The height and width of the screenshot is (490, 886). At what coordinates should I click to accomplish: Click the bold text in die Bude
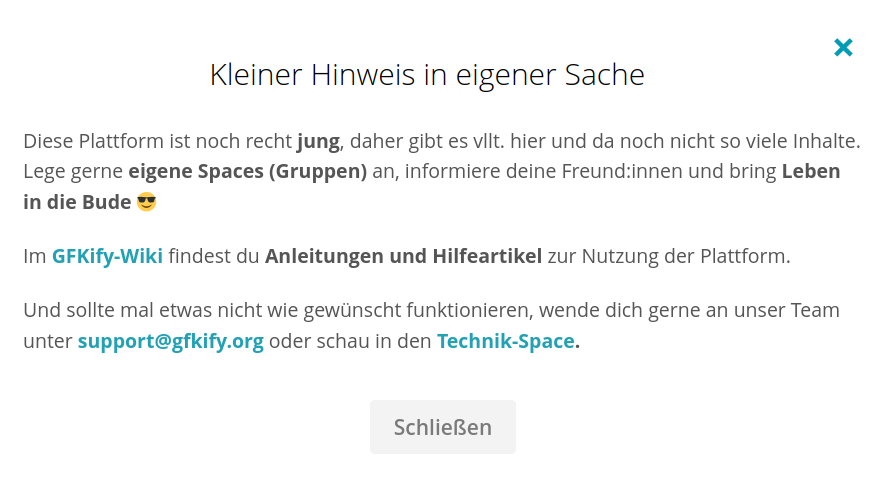click(x=77, y=202)
